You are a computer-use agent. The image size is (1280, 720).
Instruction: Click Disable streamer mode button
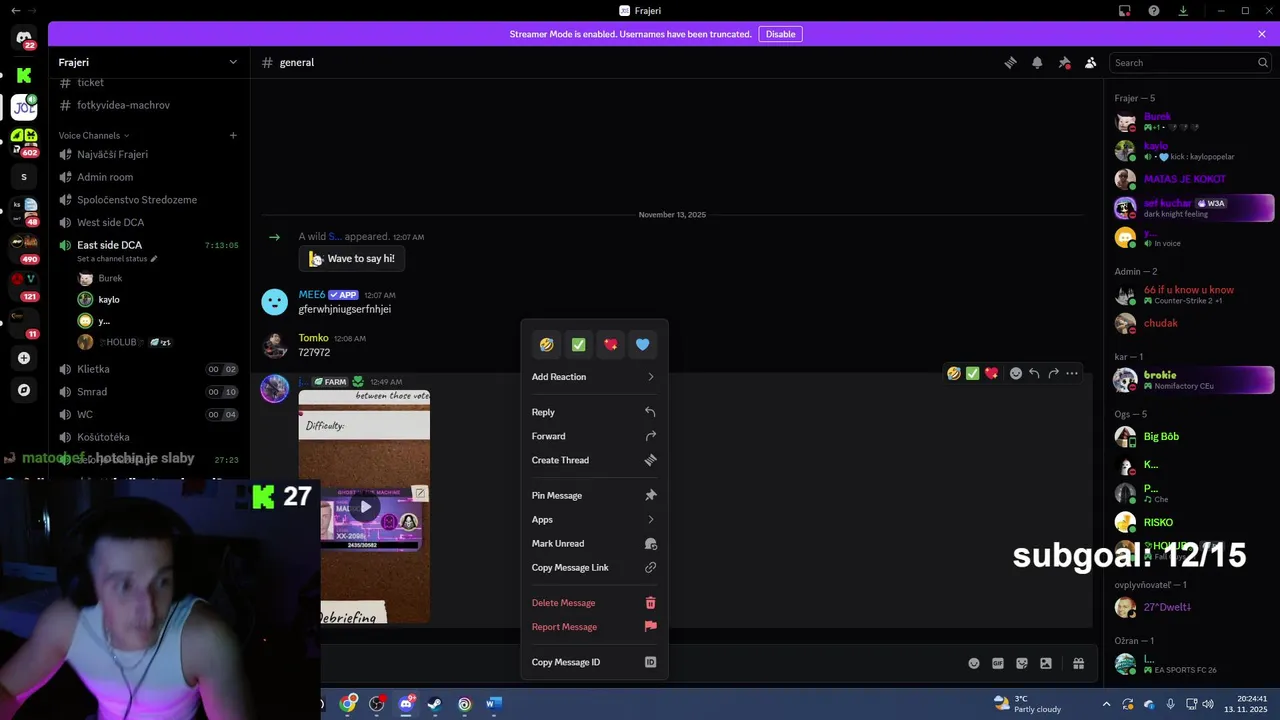(780, 34)
